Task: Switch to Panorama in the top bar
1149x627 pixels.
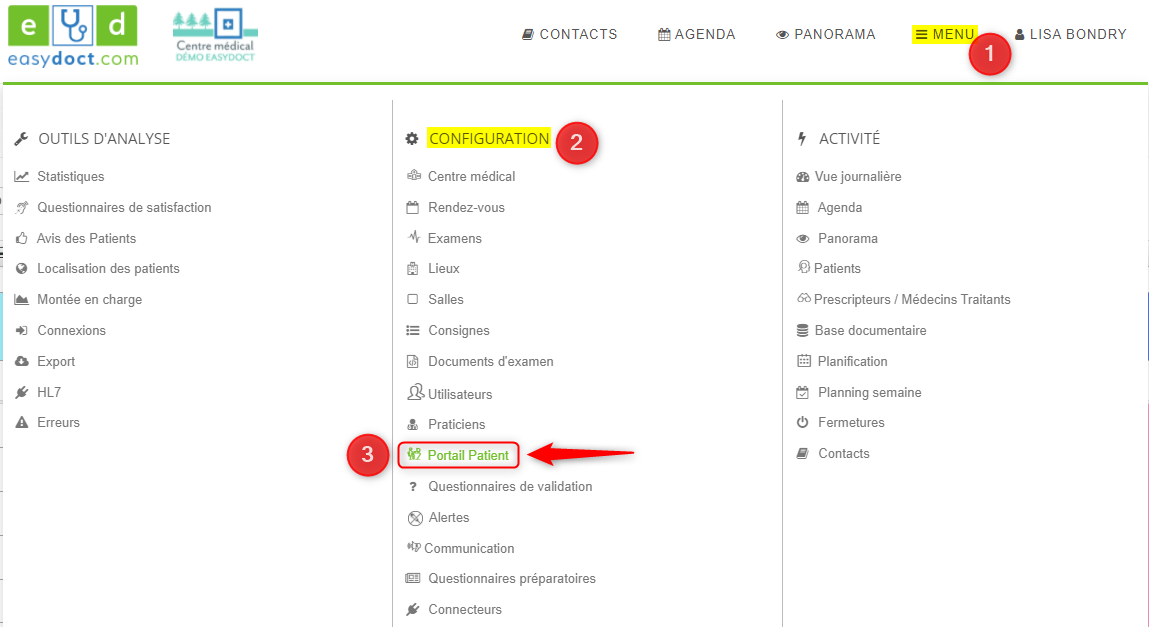Action: [825, 35]
